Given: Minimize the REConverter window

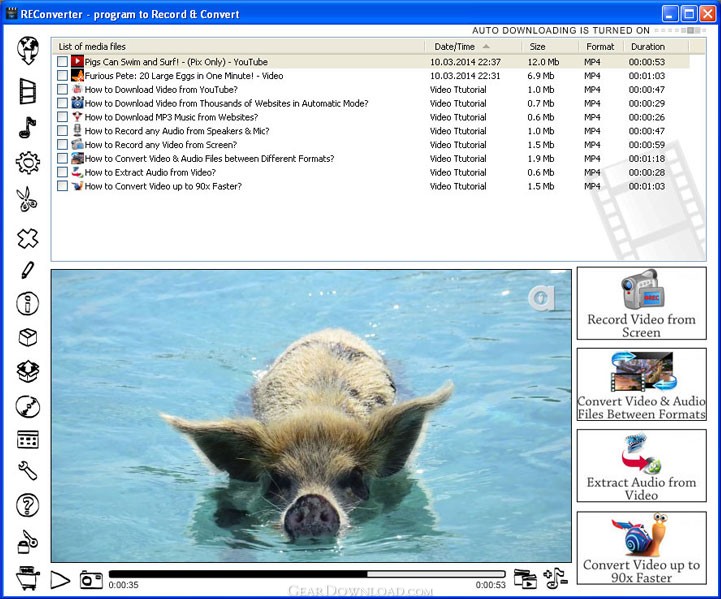Looking at the screenshot, I should click(670, 14).
